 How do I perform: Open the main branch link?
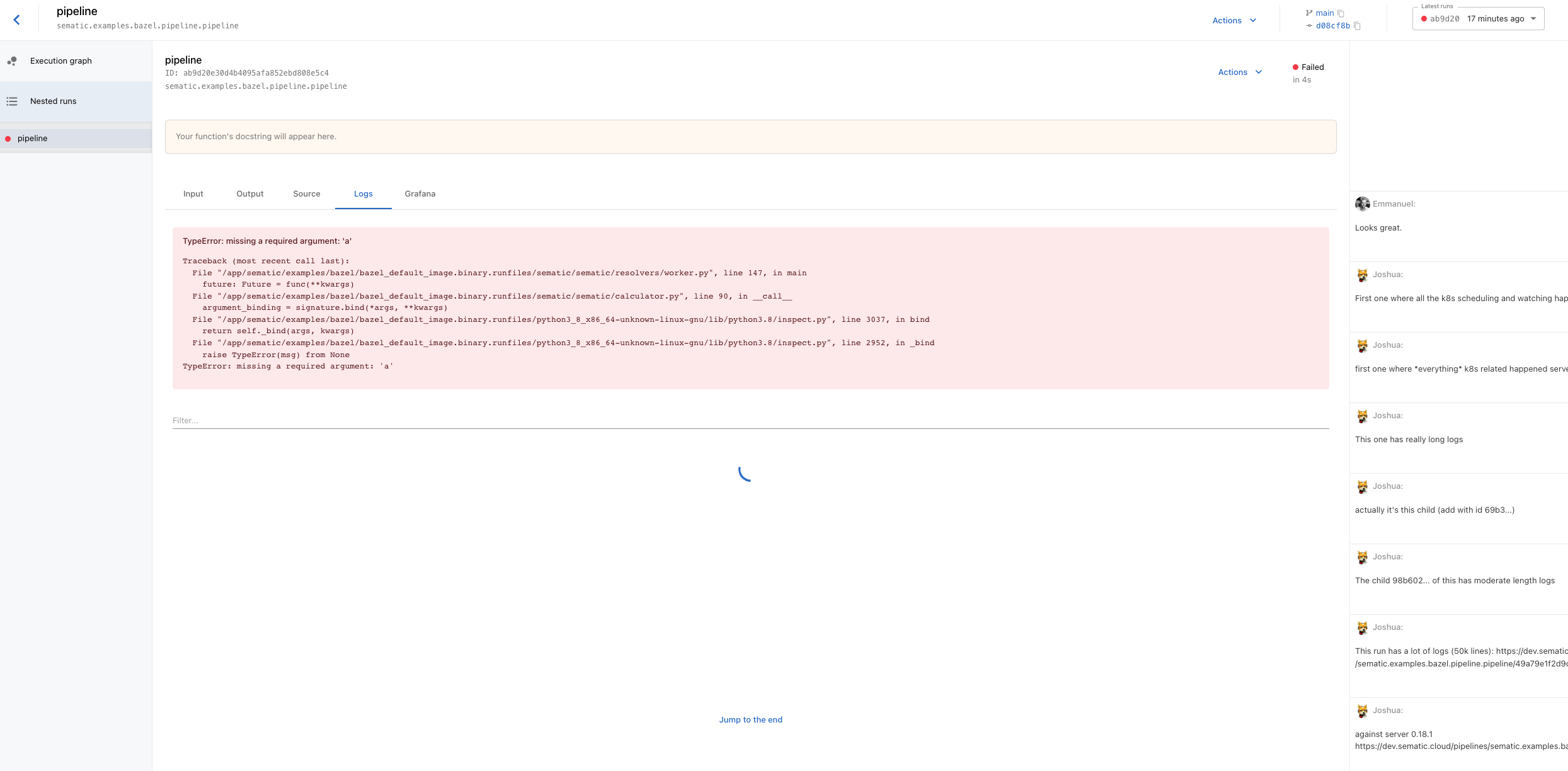tap(1324, 13)
